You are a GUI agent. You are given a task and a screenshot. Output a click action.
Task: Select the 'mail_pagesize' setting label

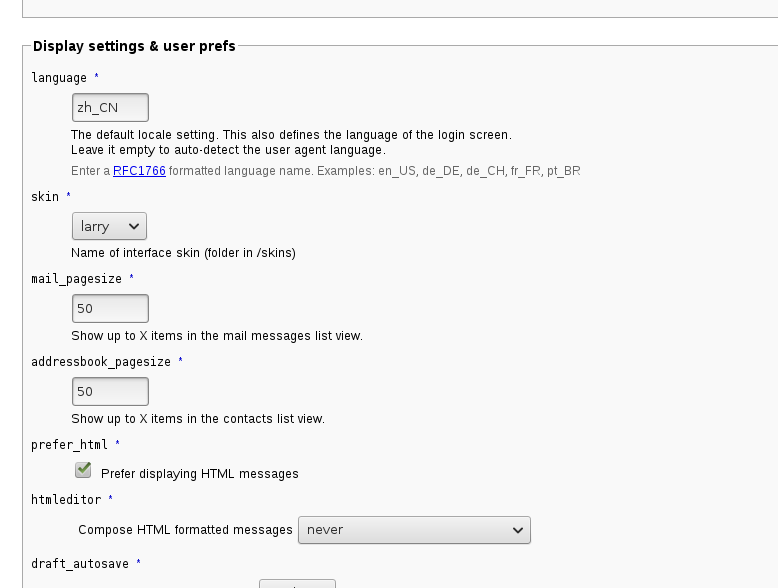(x=76, y=279)
